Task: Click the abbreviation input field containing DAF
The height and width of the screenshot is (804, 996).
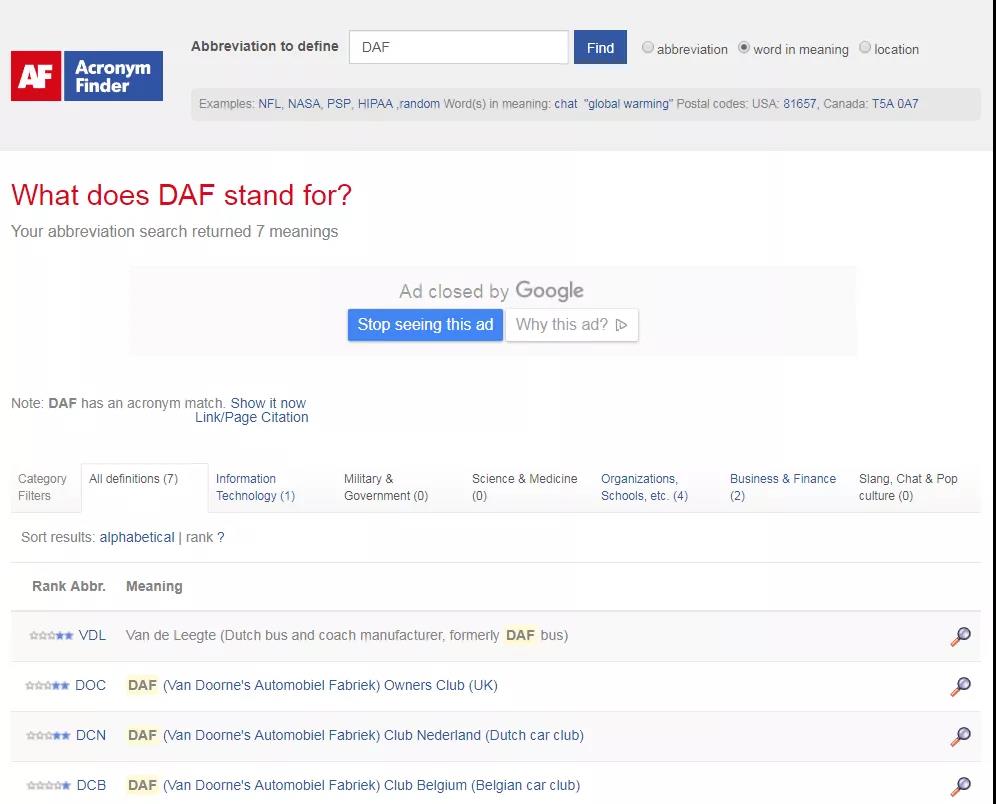Action: 458,46
